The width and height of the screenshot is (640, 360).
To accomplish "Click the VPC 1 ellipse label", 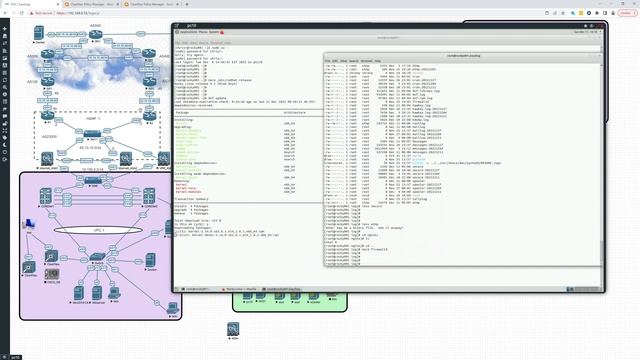I will click(98, 230).
